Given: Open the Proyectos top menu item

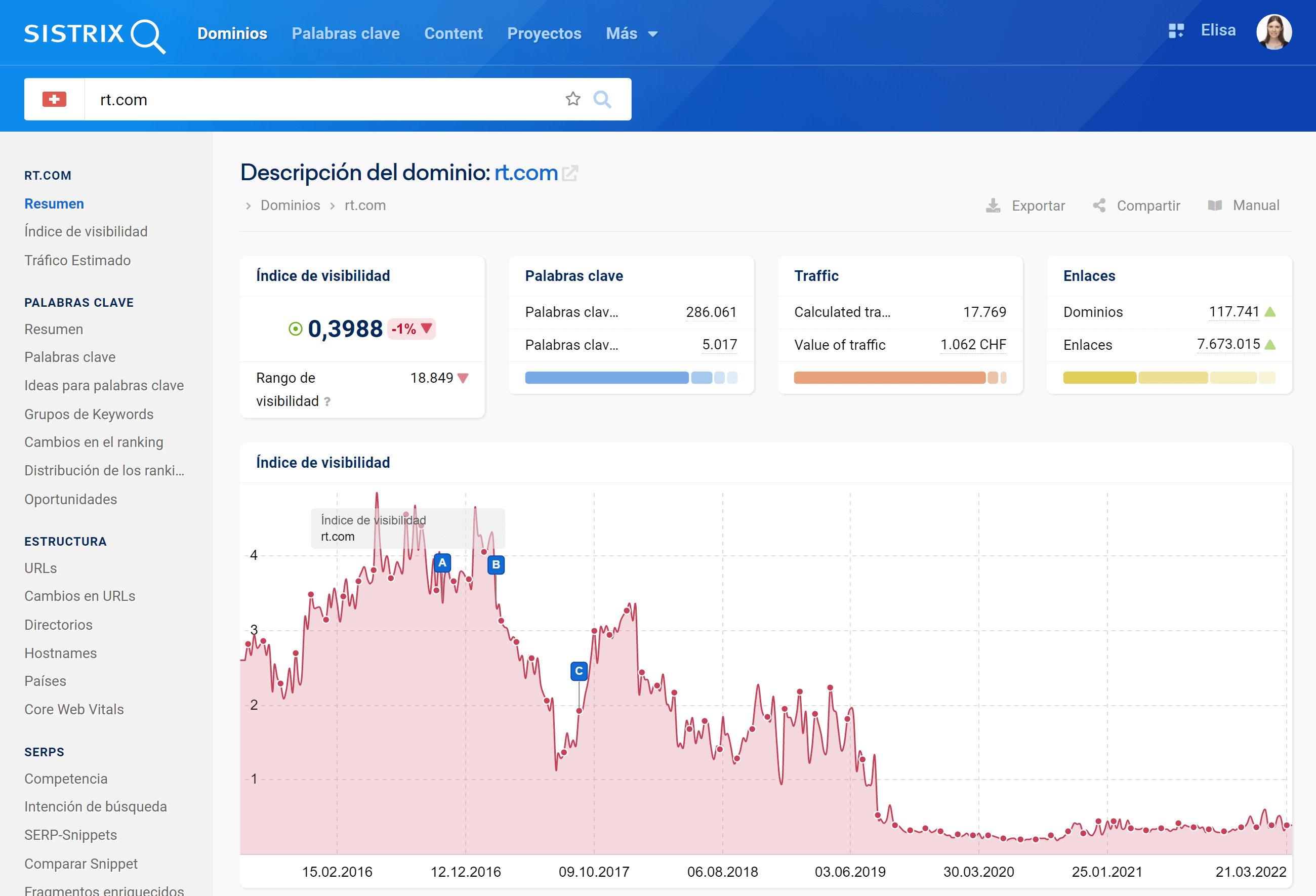Looking at the screenshot, I should 544,33.
